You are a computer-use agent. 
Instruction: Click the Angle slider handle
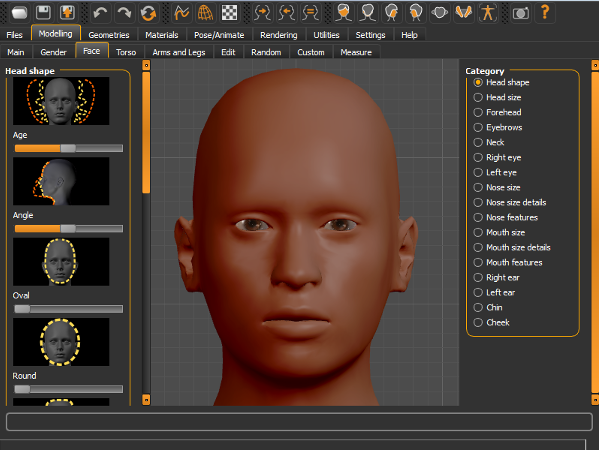[68, 228]
